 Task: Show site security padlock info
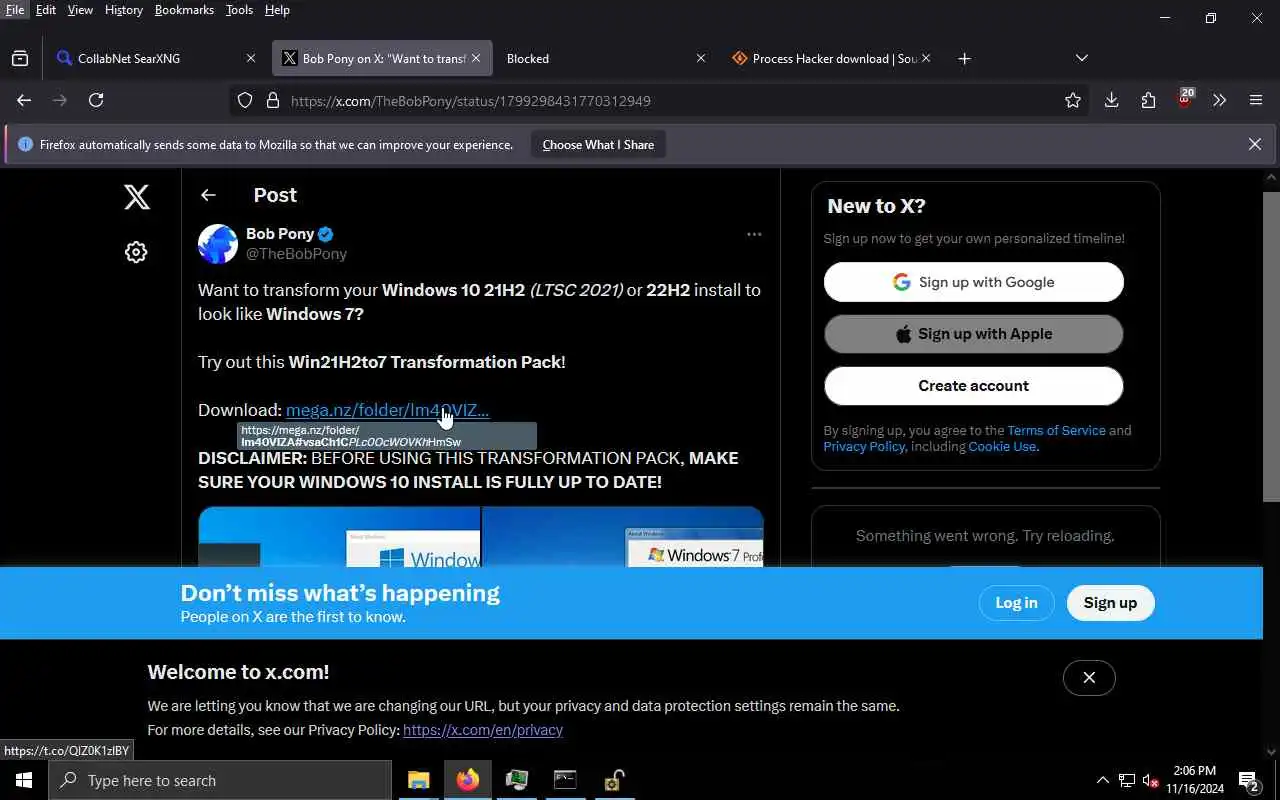pos(272,100)
